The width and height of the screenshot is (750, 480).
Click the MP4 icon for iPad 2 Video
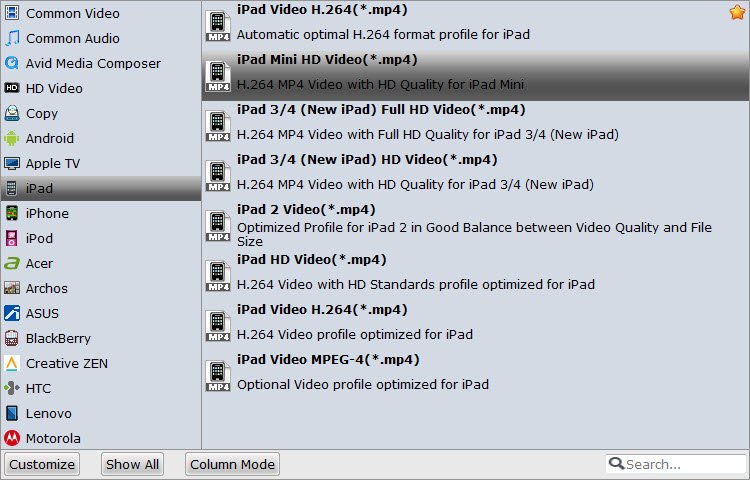pos(217,225)
